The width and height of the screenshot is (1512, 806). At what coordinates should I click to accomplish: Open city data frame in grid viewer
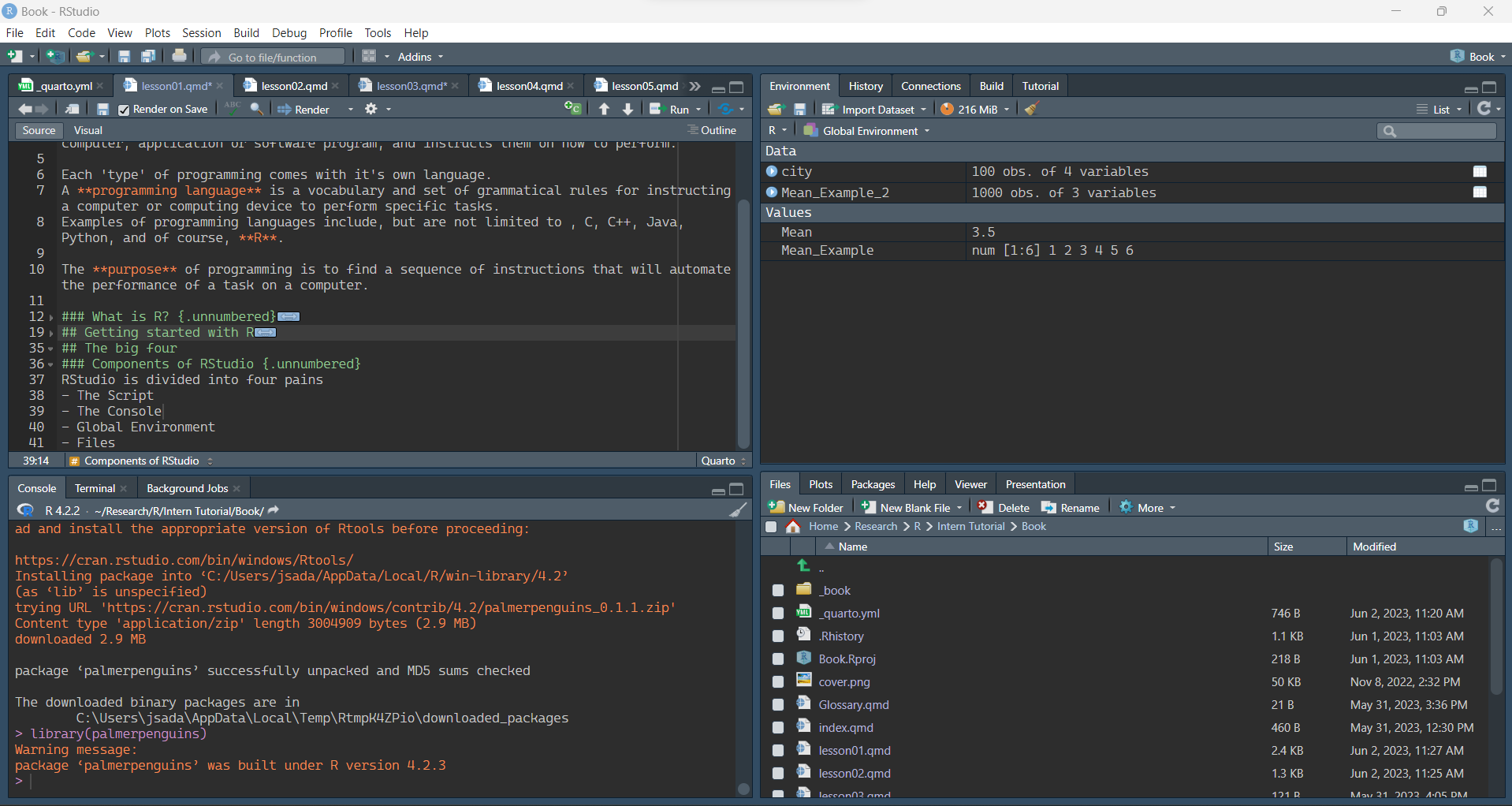[x=1480, y=171]
